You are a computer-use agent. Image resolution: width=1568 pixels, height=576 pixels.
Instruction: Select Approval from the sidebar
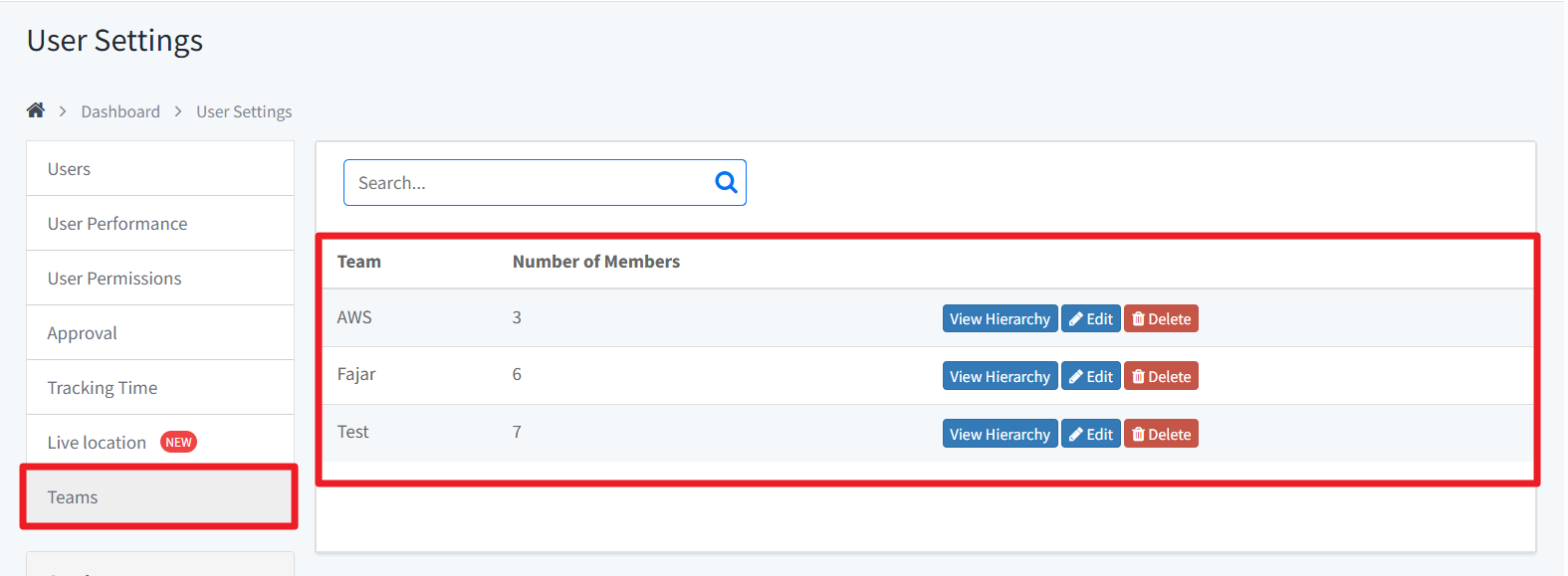(x=83, y=333)
